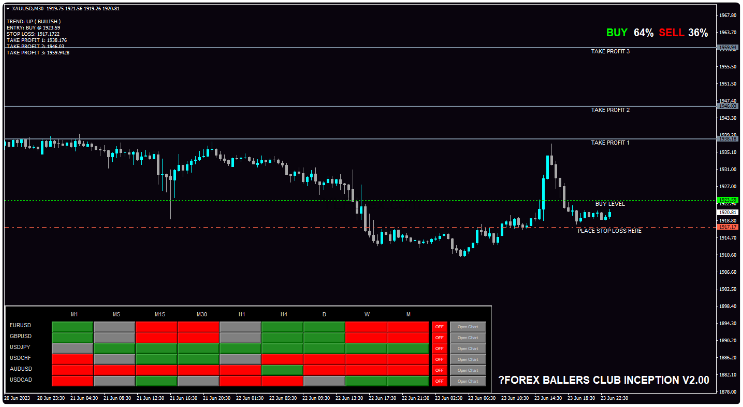Click the TAKE PROFIT 2 line label
Viewport: 743px width, 407px height.
[610, 110]
